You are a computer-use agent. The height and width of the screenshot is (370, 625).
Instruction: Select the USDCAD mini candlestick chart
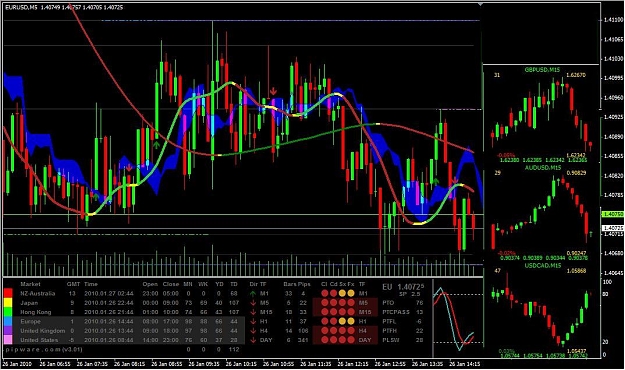point(541,311)
